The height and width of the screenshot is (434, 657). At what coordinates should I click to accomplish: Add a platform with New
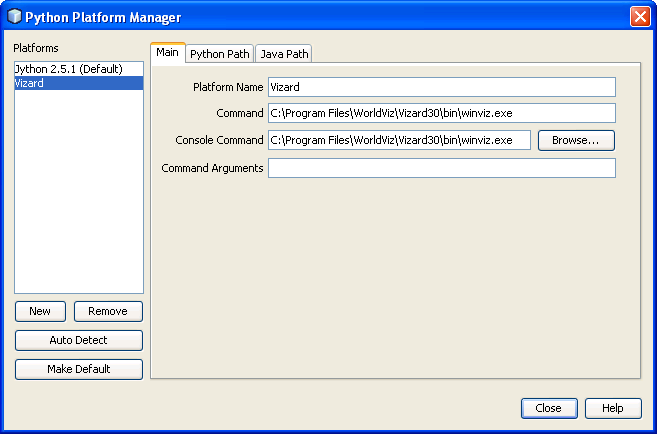(40, 311)
